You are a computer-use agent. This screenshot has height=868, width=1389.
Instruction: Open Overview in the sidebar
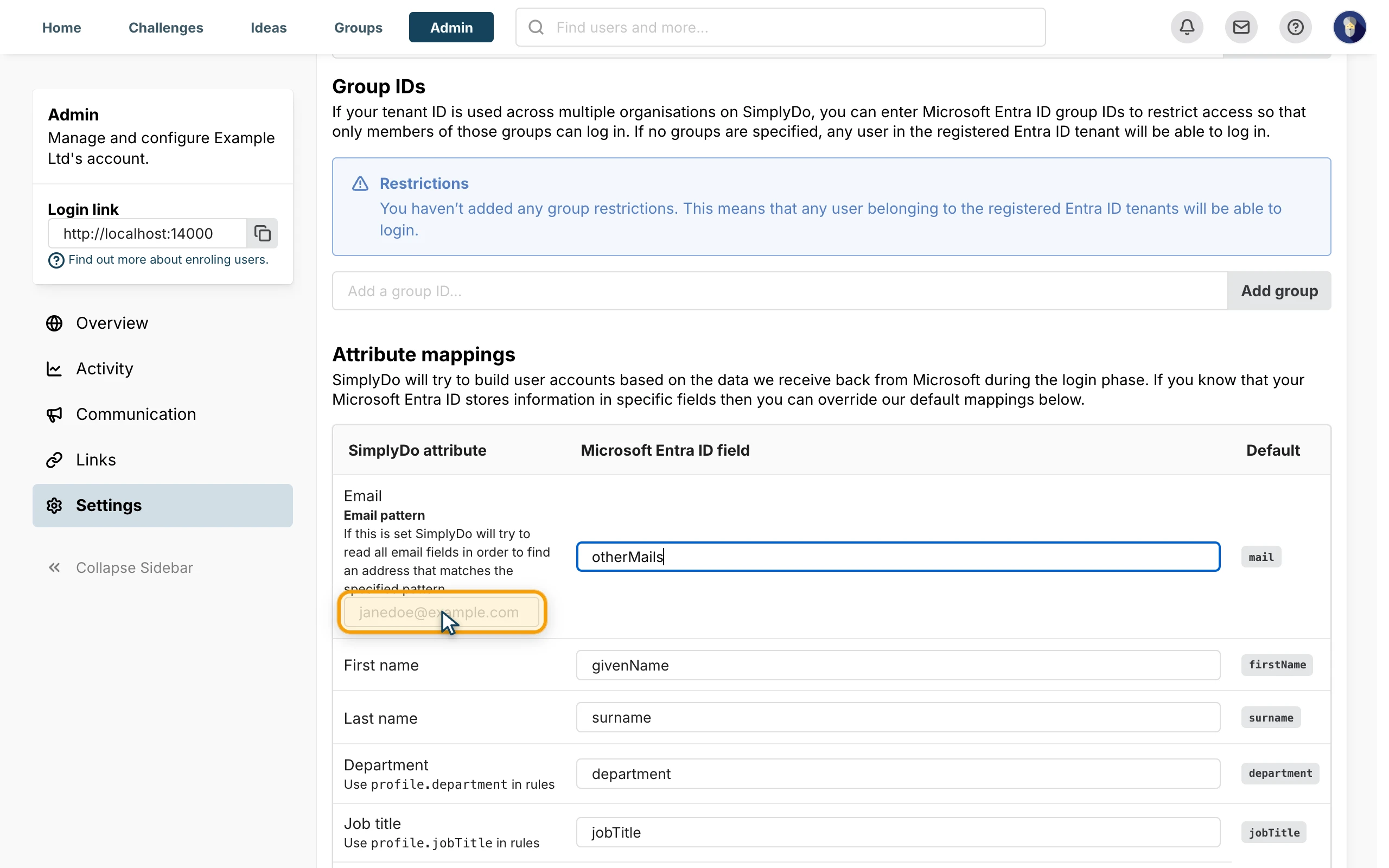[x=162, y=323]
